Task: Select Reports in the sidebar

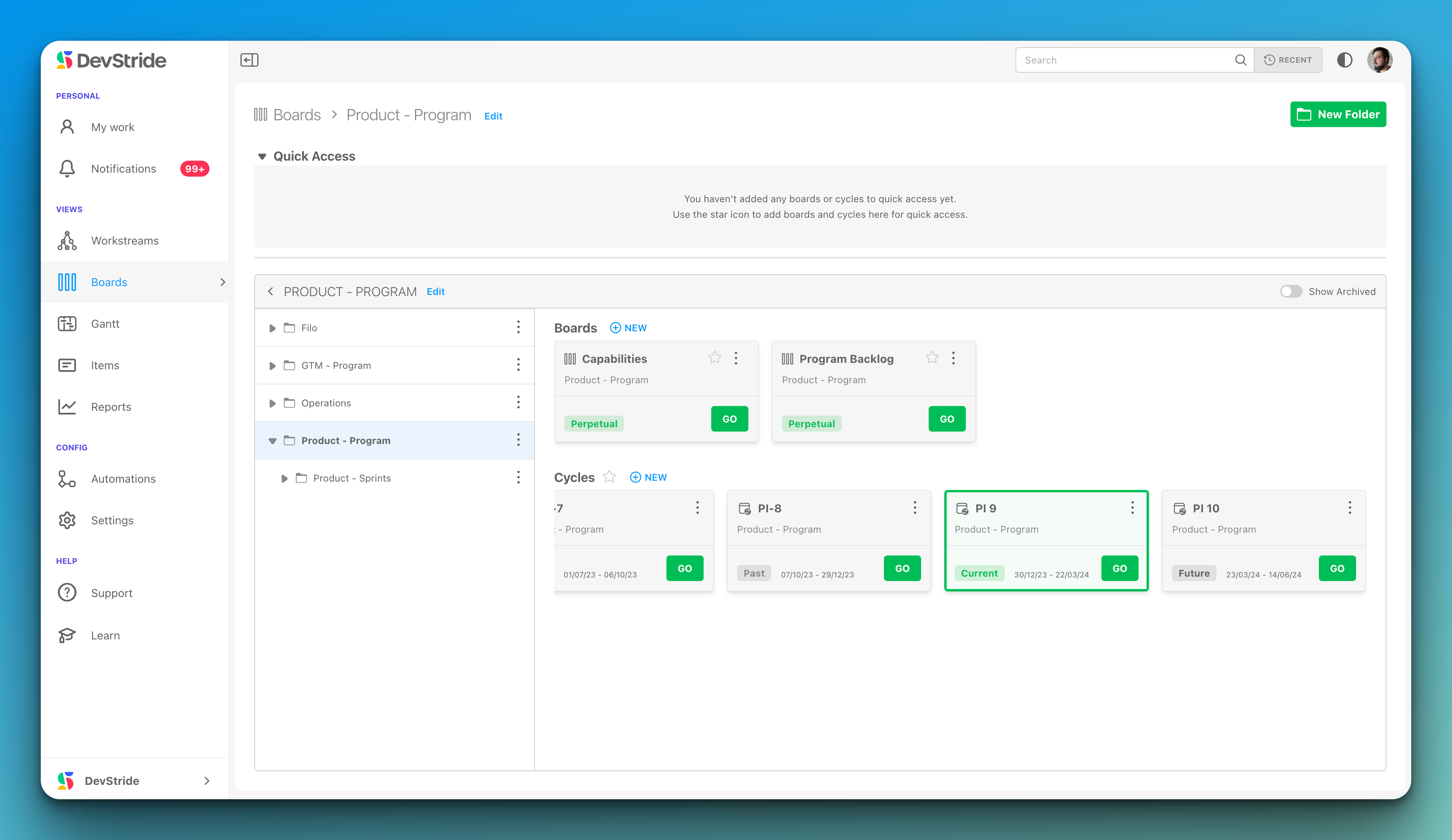Action: pyautogui.click(x=136, y=407)
